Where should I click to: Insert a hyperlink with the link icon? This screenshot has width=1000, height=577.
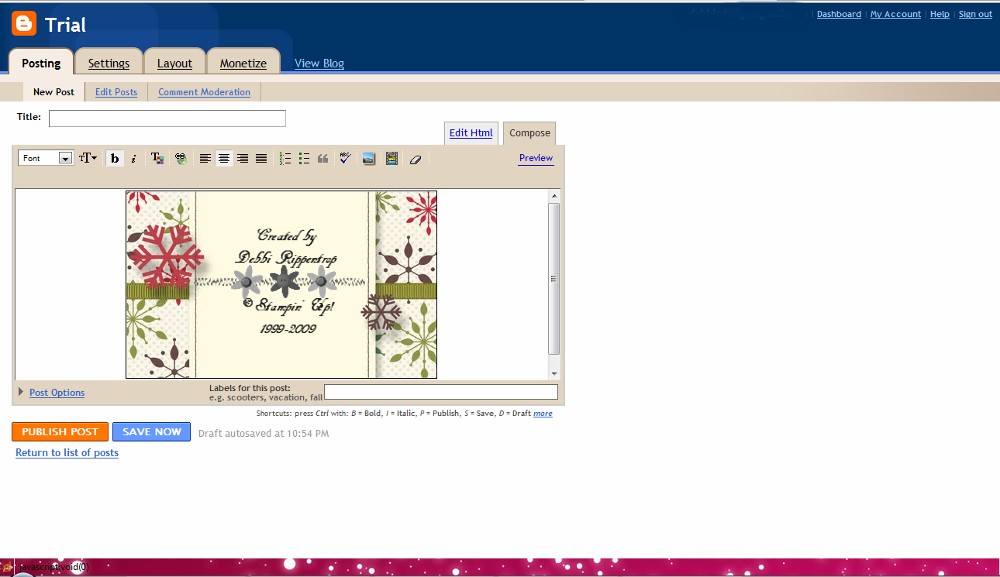click(x=180, y=159)
